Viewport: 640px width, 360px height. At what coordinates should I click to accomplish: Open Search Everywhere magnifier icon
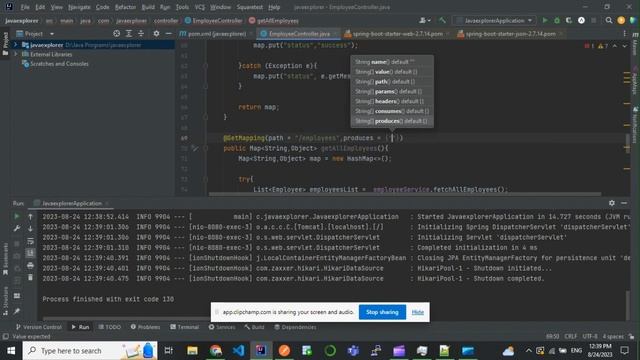pyautogui.click(x=609, y=20)
